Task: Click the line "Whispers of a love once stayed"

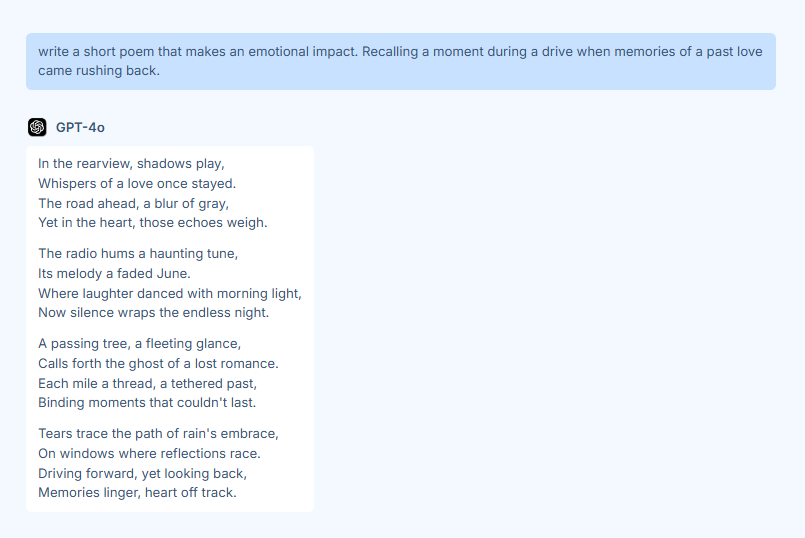Action: [x=137, y=183]
